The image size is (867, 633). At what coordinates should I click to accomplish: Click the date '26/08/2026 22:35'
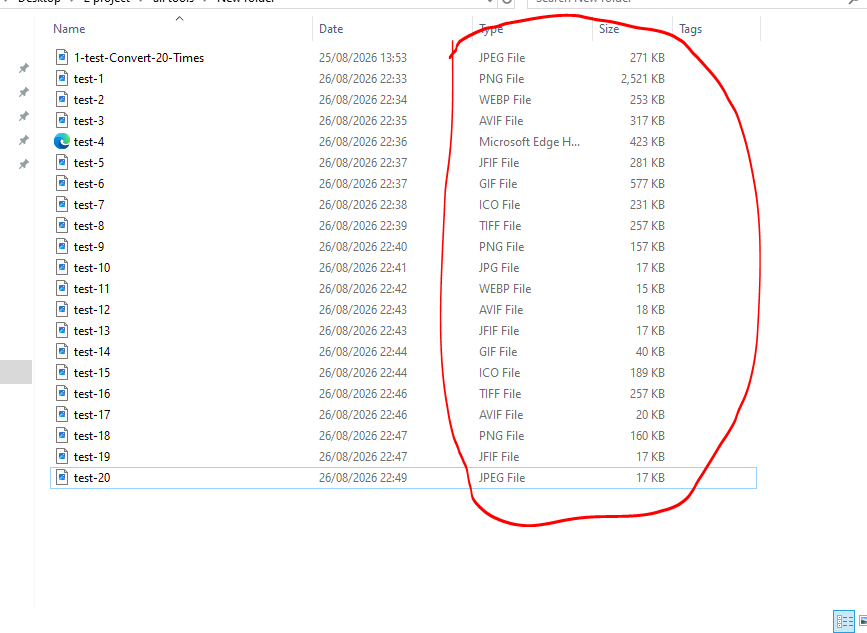coord(363,121)
